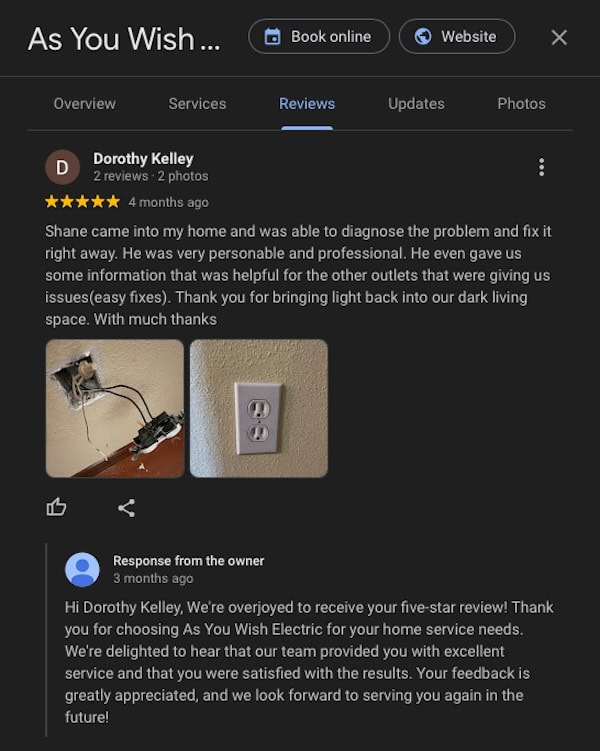This screenshot has height=751, width=600.
Task: Open the Photos tab
Action: (521, 103)
